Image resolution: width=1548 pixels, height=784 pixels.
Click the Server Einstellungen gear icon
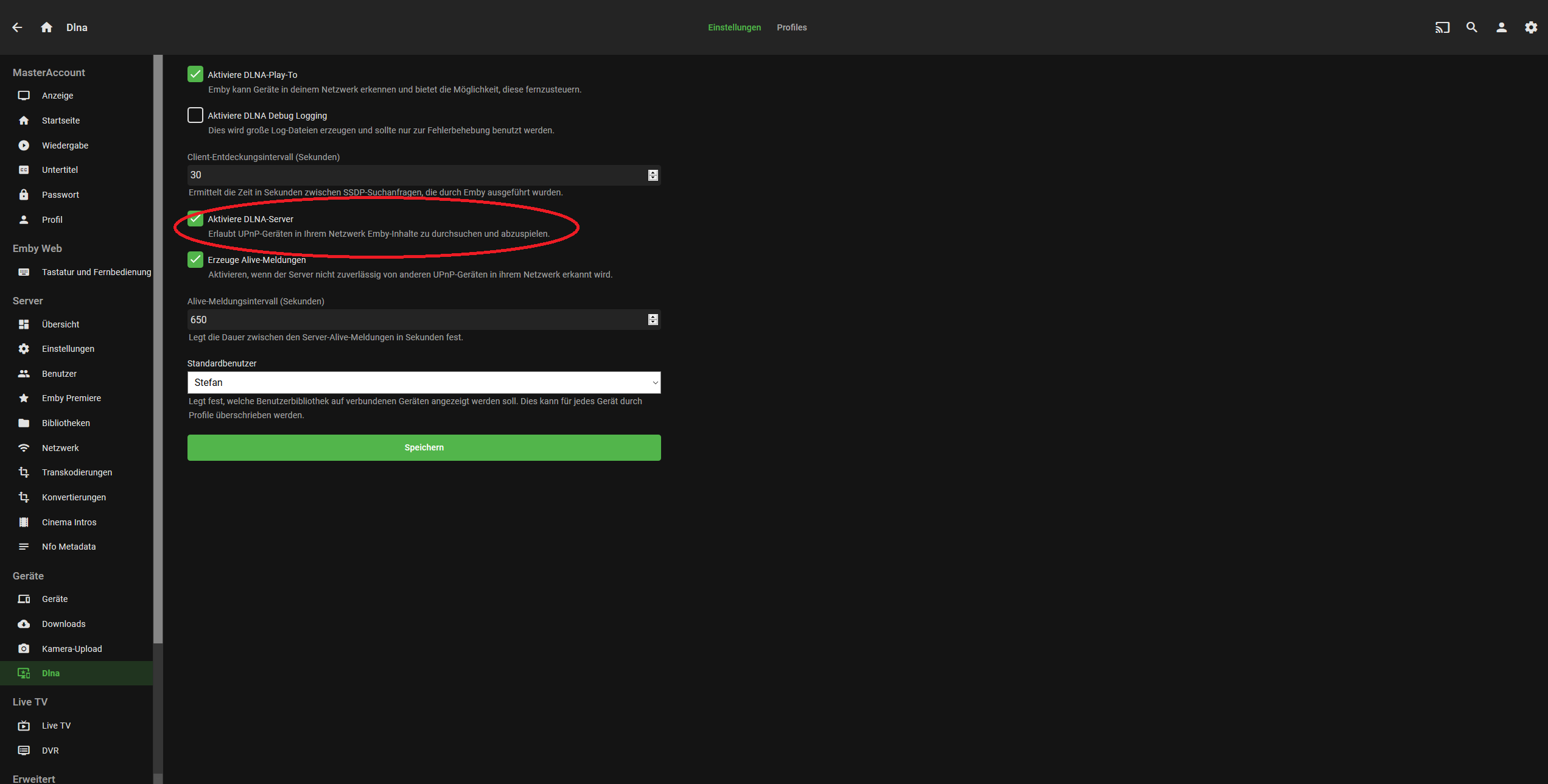[24, 349]
